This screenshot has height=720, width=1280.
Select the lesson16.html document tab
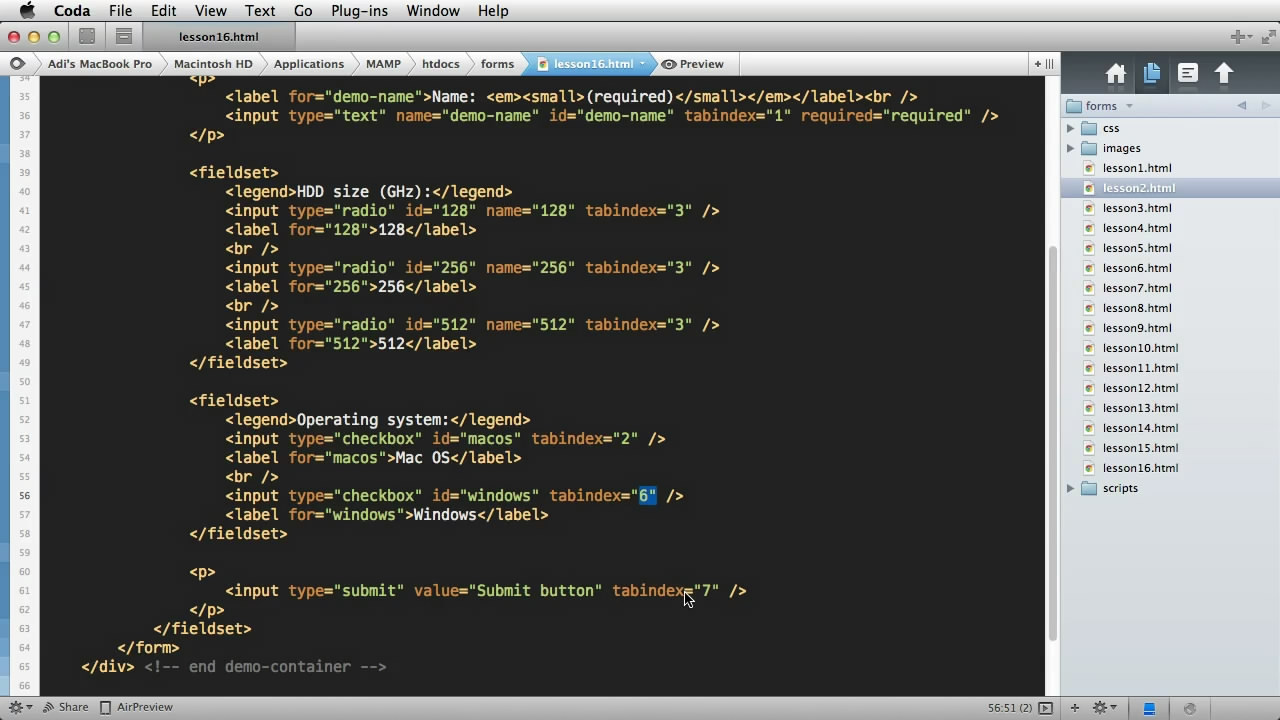pyautogui.click(x=218, y=37)
